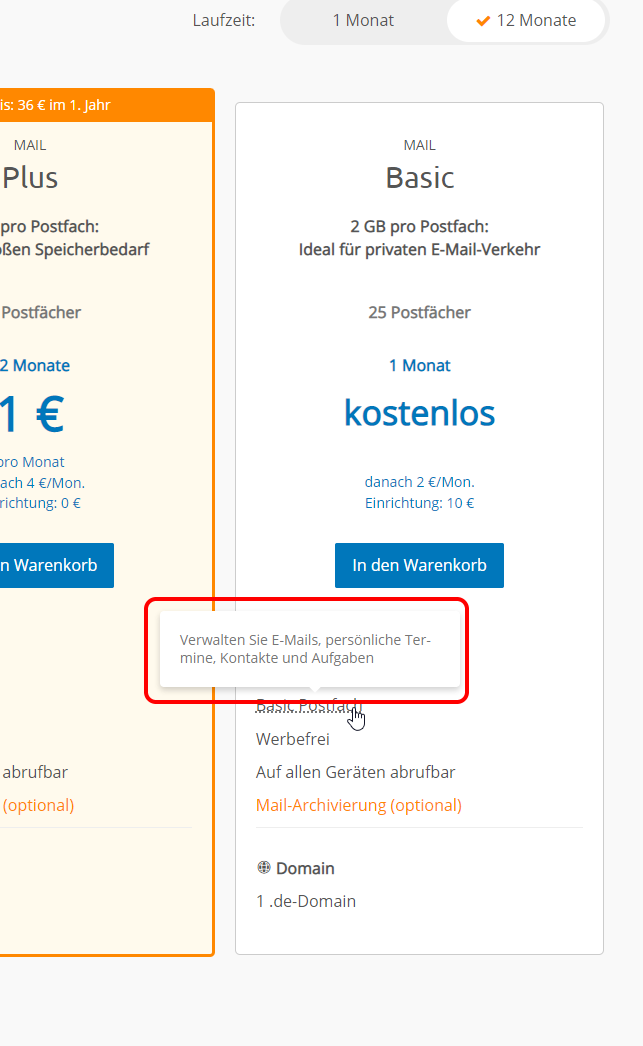Click the kostenlos price text
Image resolution: width=643 pixels, height=1046 pixels.
pos(420,413)
